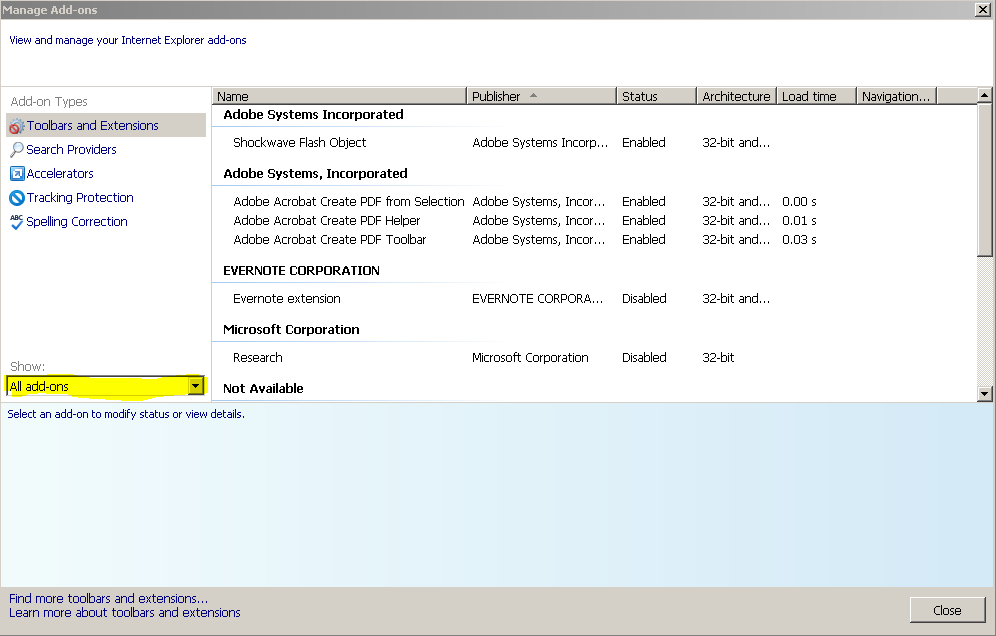Open Learn more about toolbars and extensions

(x=124, y=612)
